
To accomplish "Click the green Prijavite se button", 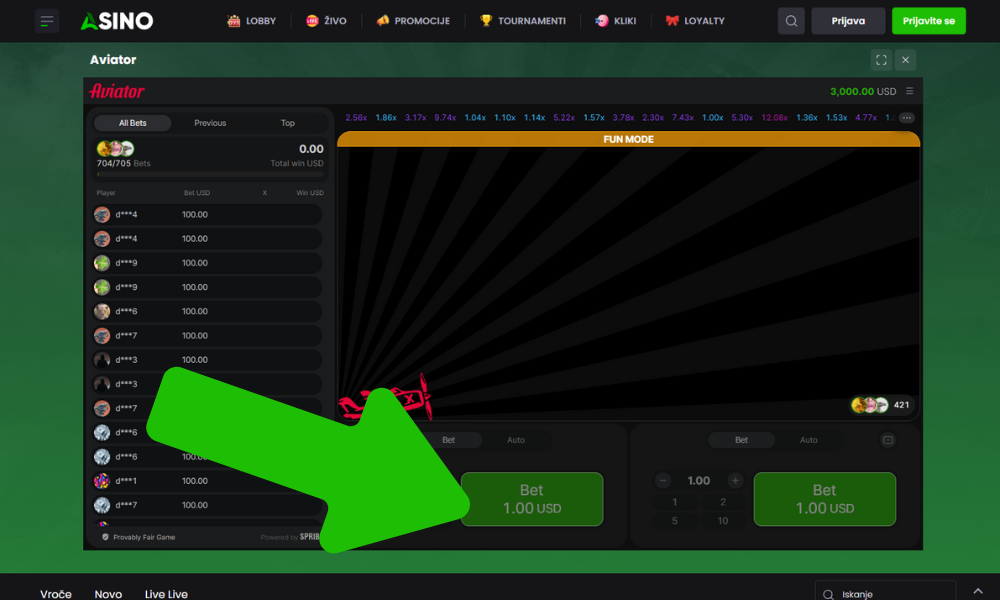I will pos(929,21).
